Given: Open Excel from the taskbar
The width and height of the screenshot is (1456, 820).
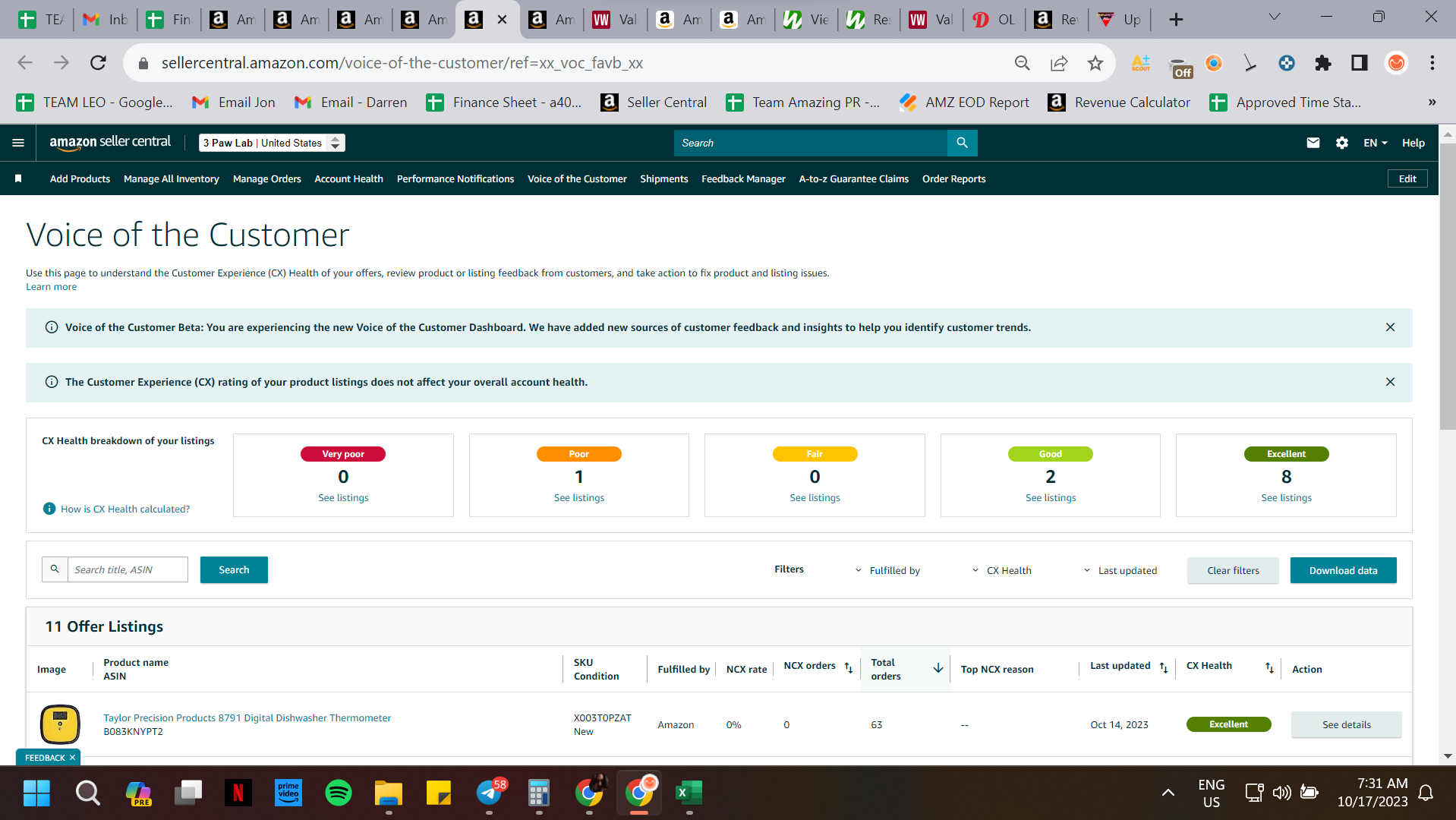Looking at the screenshot, I should coord(689,793).
